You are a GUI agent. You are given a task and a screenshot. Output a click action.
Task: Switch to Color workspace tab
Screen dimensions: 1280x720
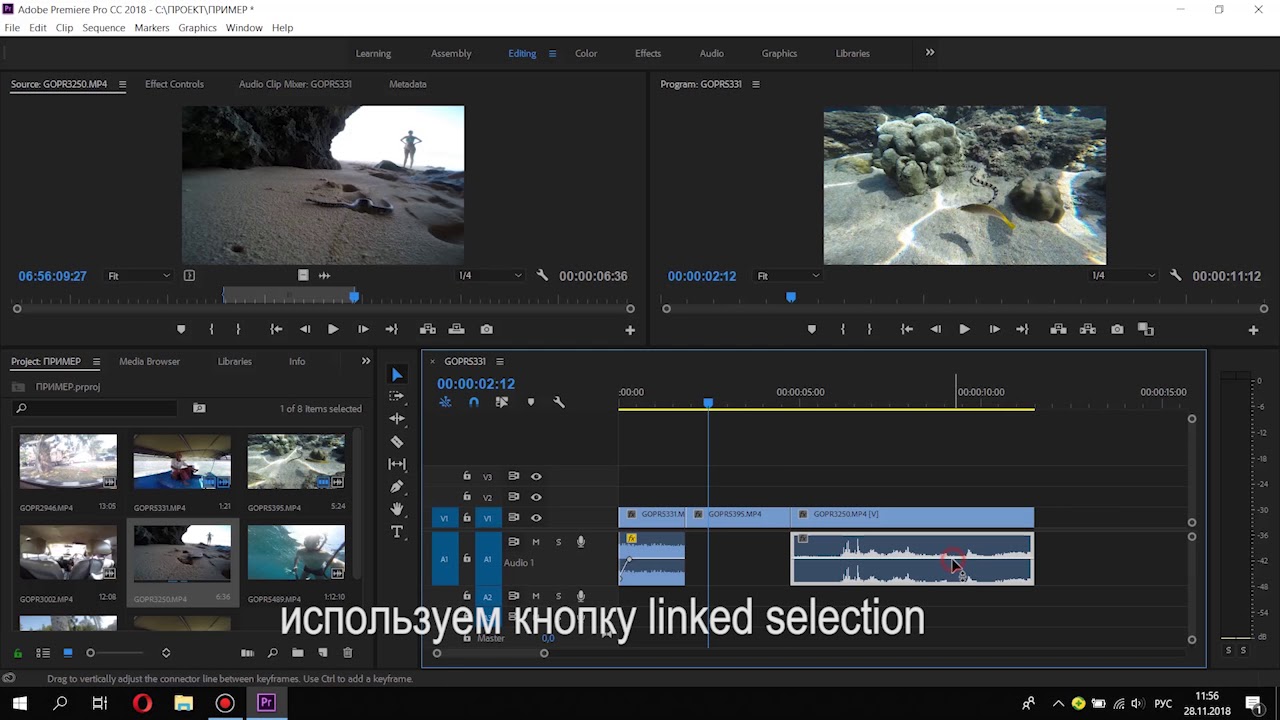586,54
